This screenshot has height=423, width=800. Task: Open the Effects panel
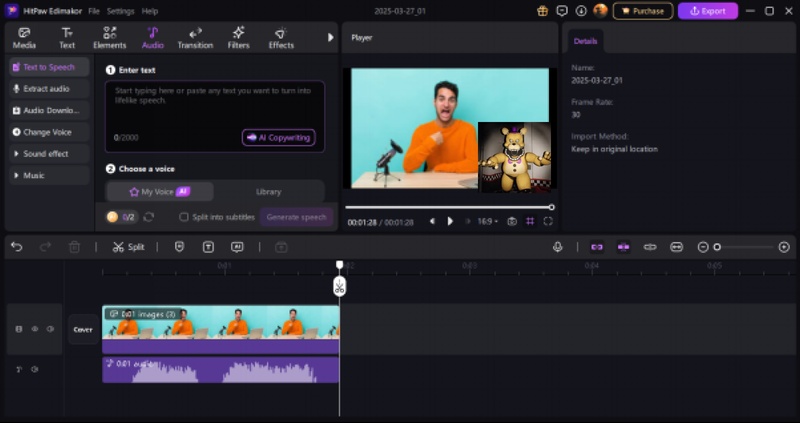(281, 38)
